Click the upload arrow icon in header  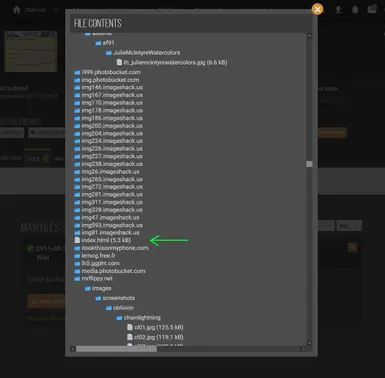pos(338,9)
